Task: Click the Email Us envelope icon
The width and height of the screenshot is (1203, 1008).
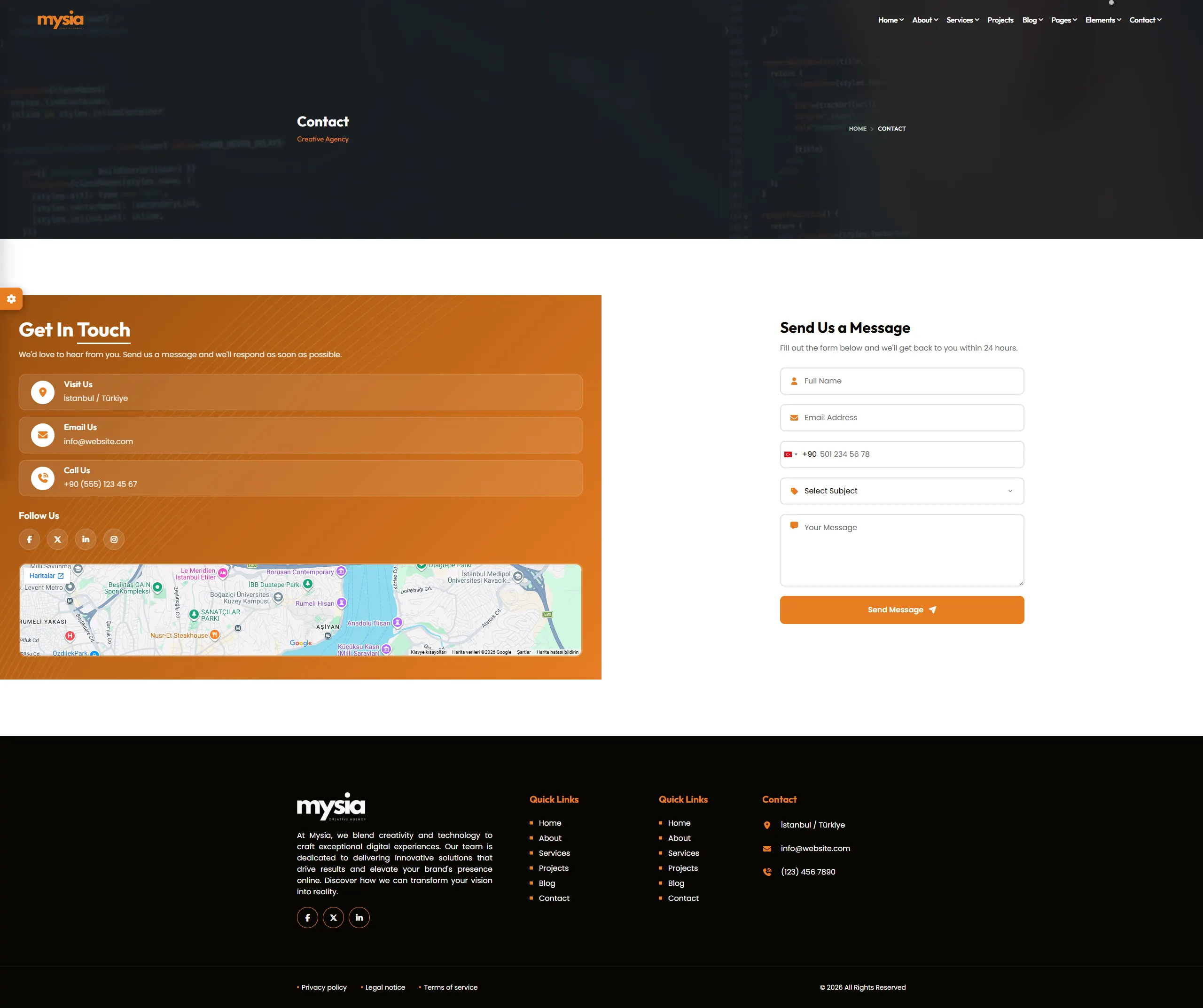Action: coord(42,435)
